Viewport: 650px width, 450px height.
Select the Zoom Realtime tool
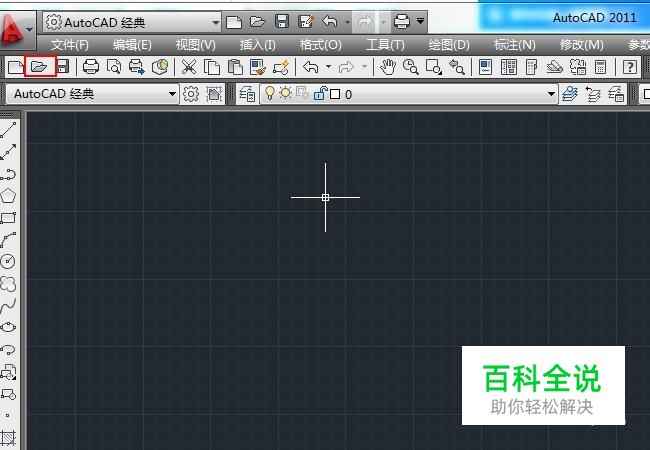click(x=410, y=67)
